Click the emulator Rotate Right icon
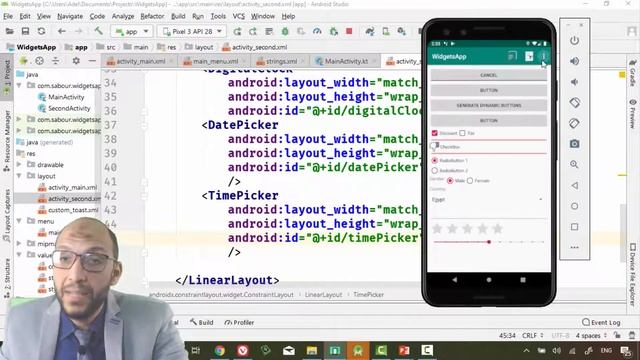 [x=574, y=123]
